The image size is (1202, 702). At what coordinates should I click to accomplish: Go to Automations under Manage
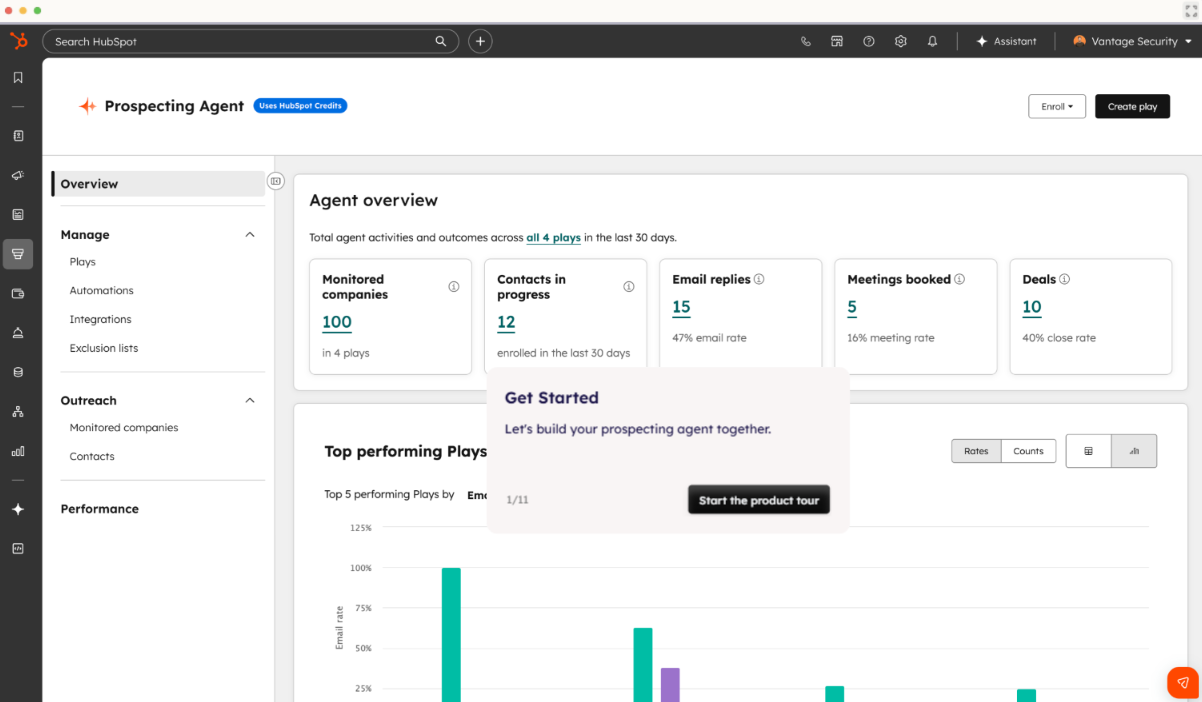coord(101,291)
